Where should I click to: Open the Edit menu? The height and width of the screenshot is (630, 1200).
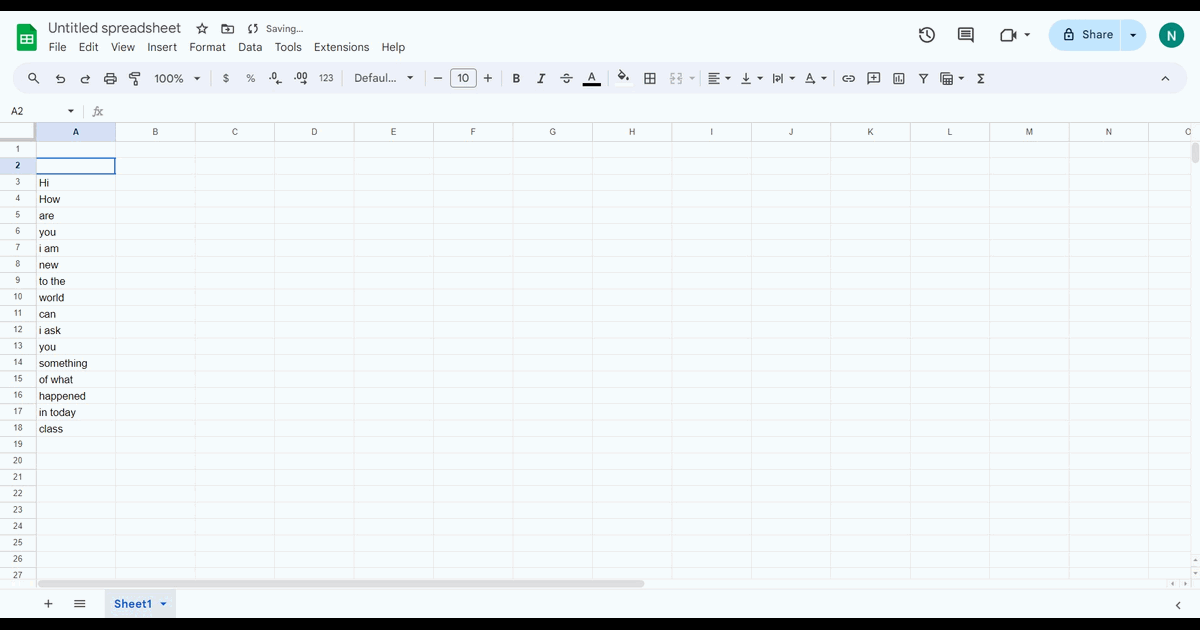pyautogui.click(x=89, y=47)
